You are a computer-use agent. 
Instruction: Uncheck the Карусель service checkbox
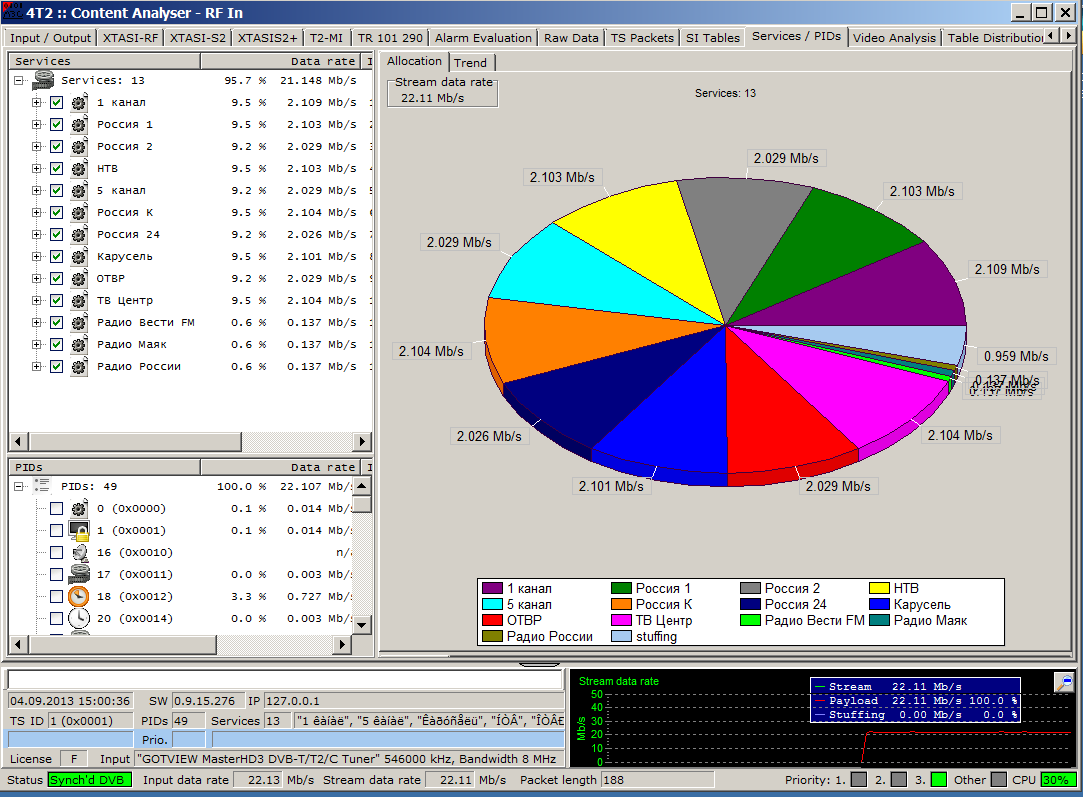pos(57,257)
